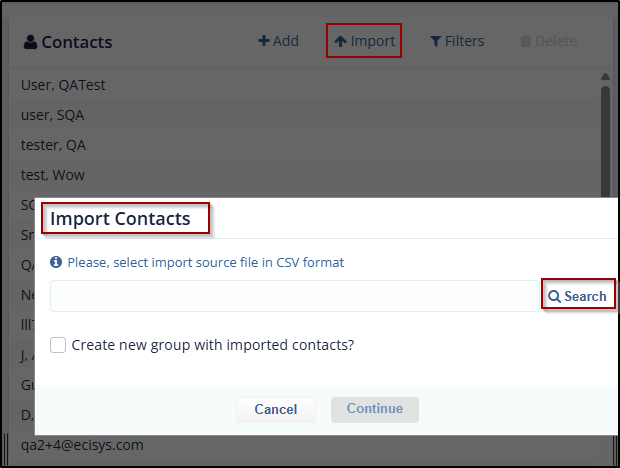This screenshot has height=468, width=620.
Task: Click the plus icon beside Add
Action: (x=264, y=41)
